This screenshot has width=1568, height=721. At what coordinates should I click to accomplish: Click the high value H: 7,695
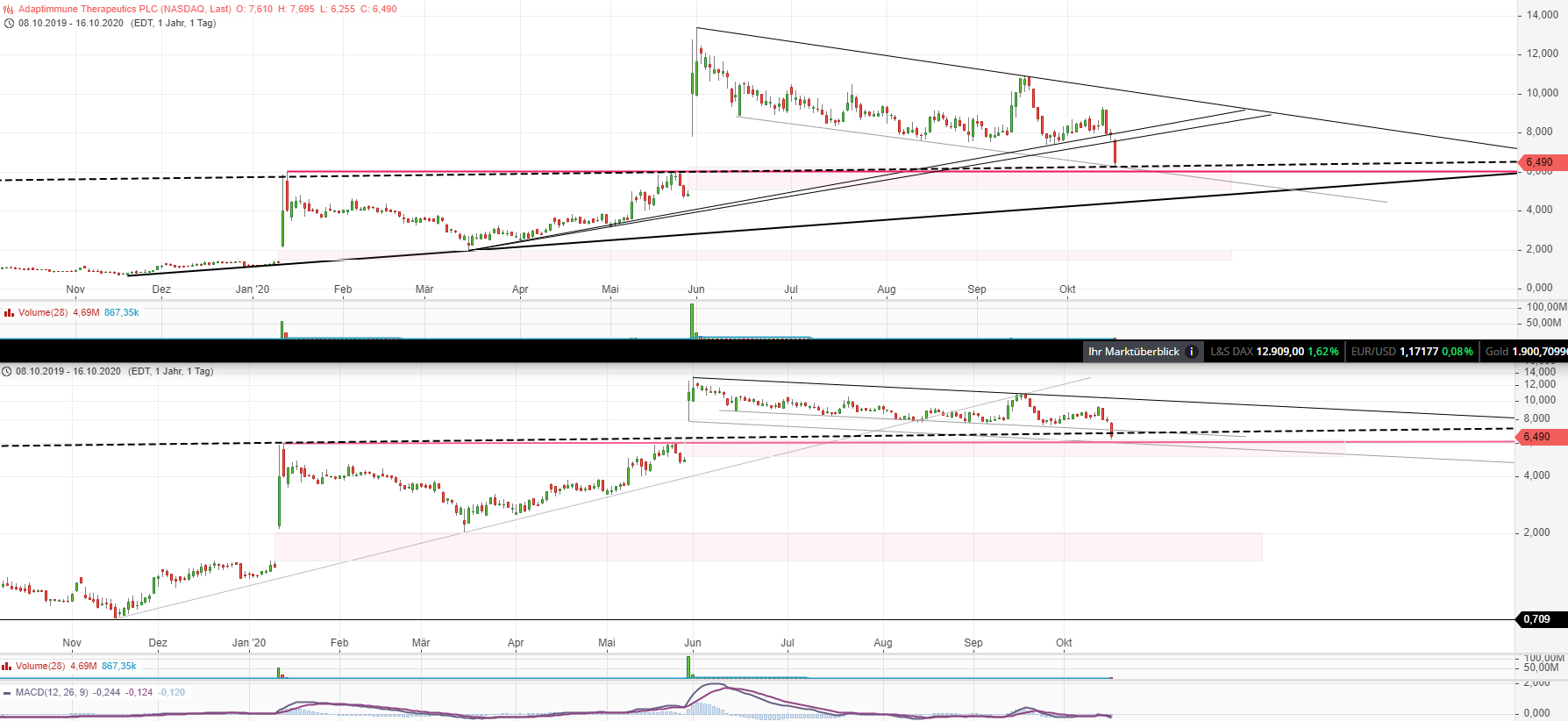pos(296,9)
